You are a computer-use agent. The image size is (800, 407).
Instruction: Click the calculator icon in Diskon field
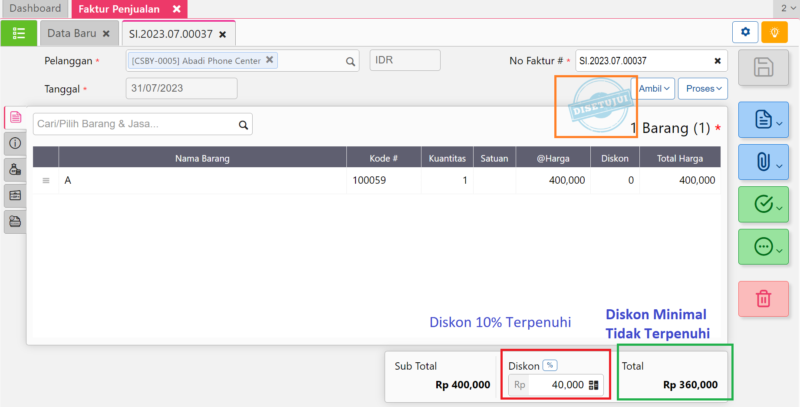coord(593,384)
